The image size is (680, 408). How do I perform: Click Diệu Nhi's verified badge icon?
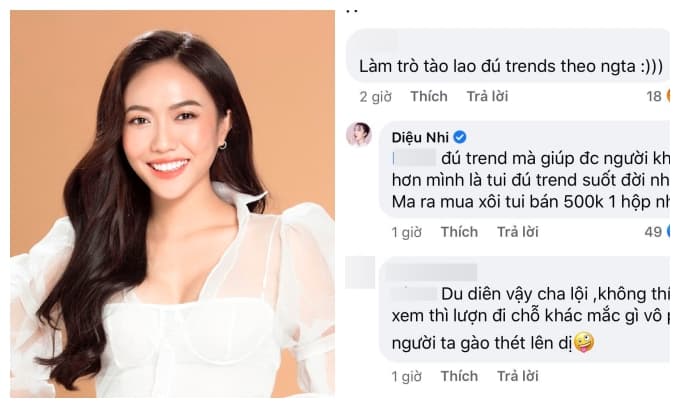(x=460, y=137)
